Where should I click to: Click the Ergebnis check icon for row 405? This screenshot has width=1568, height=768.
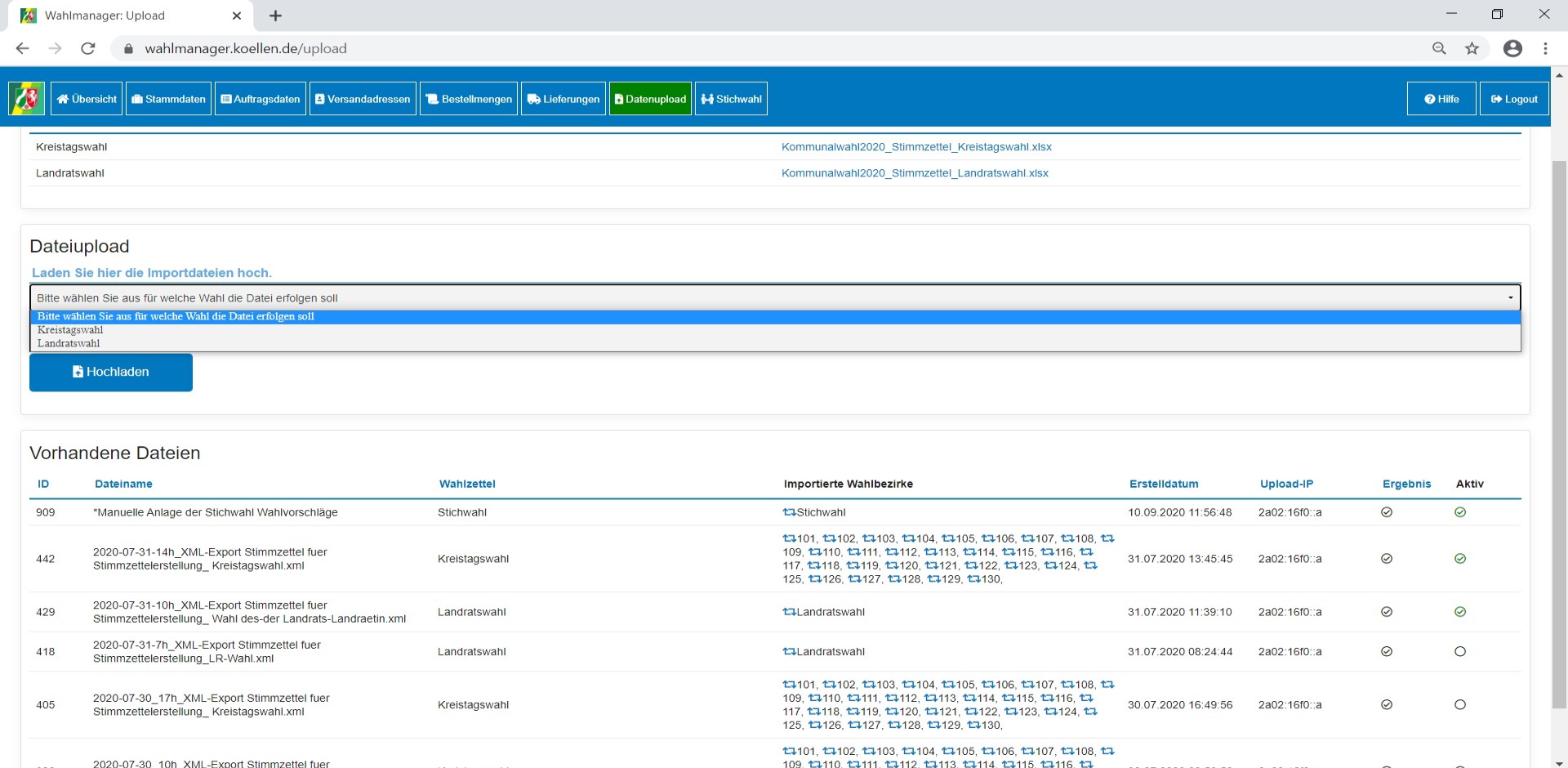1387,705
